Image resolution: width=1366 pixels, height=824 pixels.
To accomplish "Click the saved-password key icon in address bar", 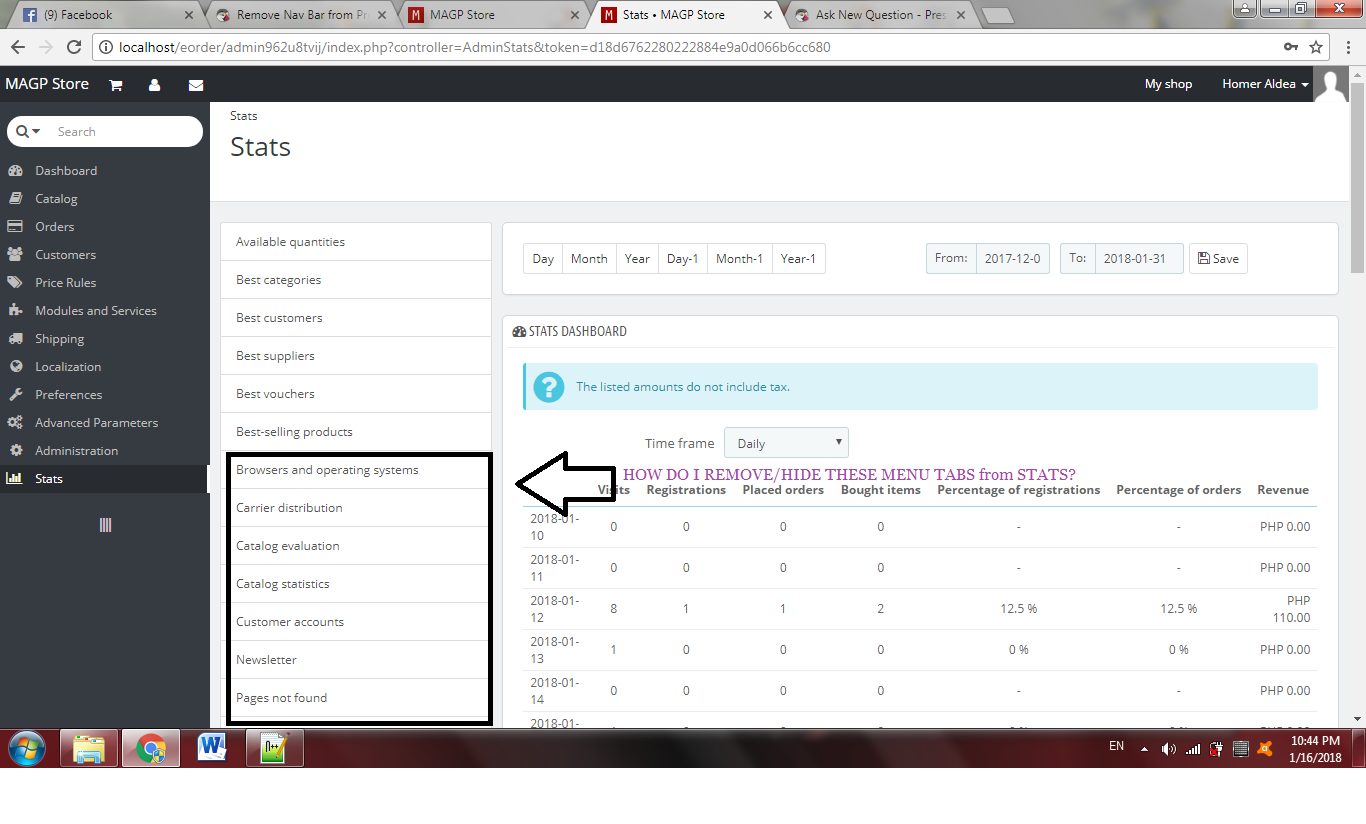I will [x=1292, y=47].
